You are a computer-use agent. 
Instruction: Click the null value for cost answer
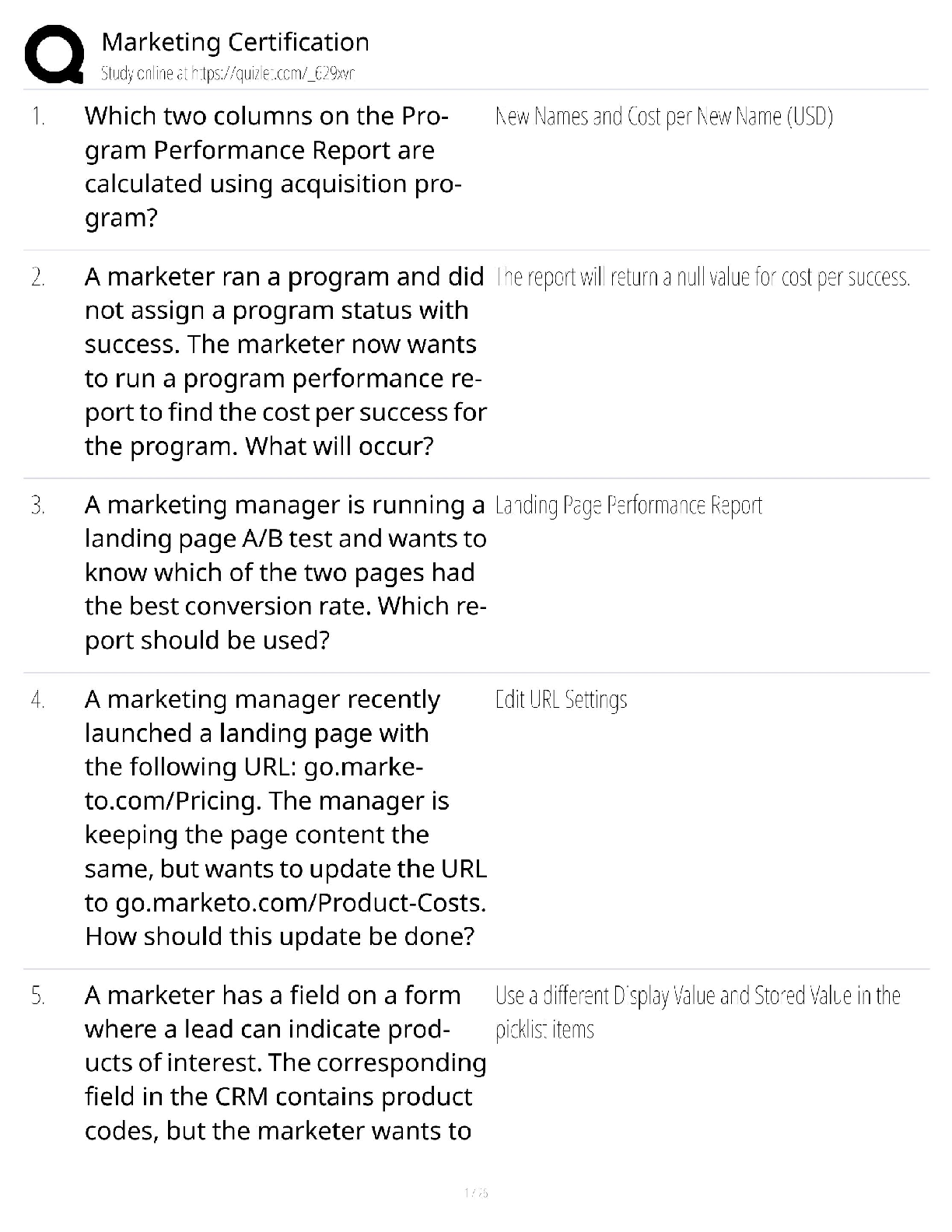702,278
